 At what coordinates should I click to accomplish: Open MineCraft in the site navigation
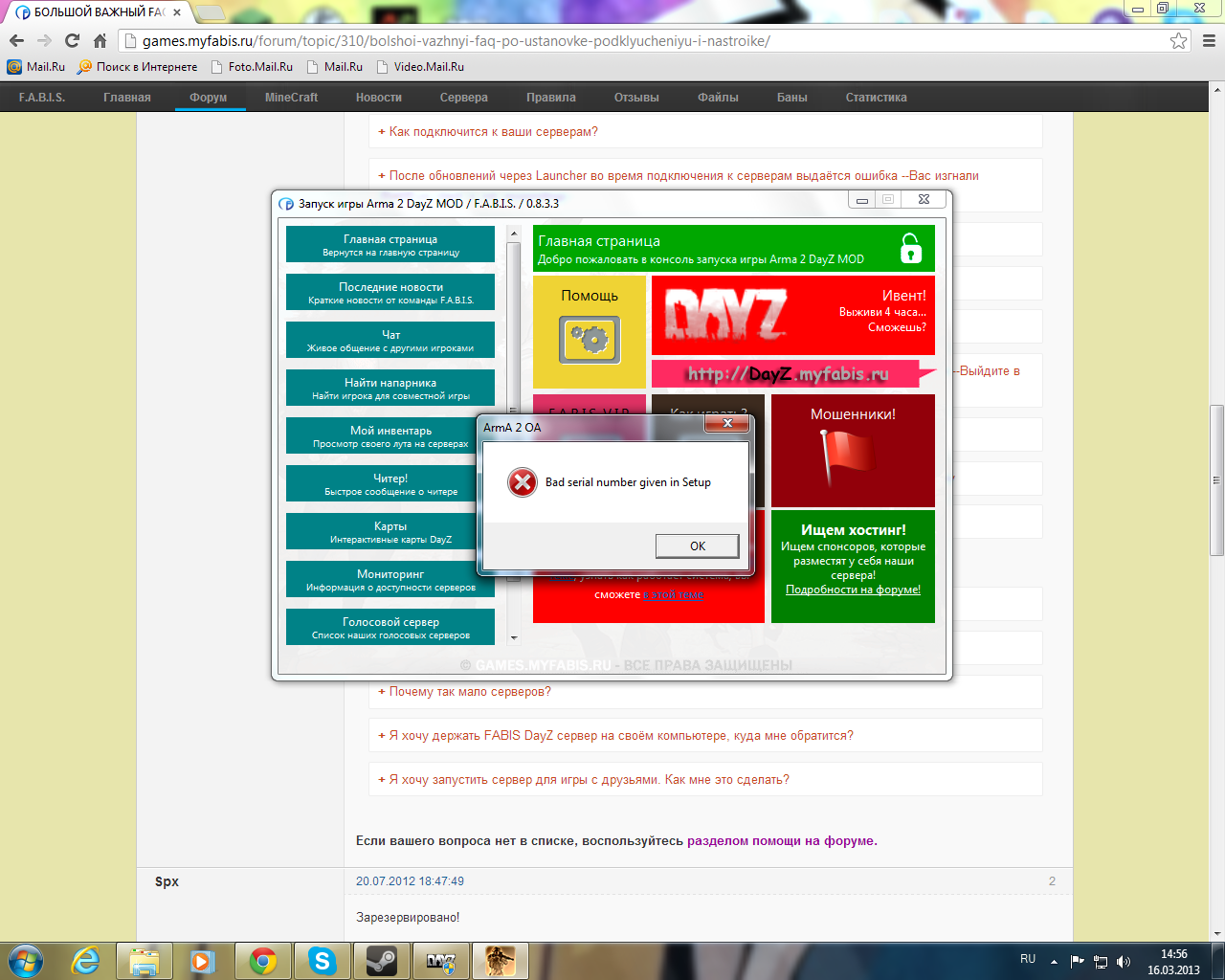point(291,98)
